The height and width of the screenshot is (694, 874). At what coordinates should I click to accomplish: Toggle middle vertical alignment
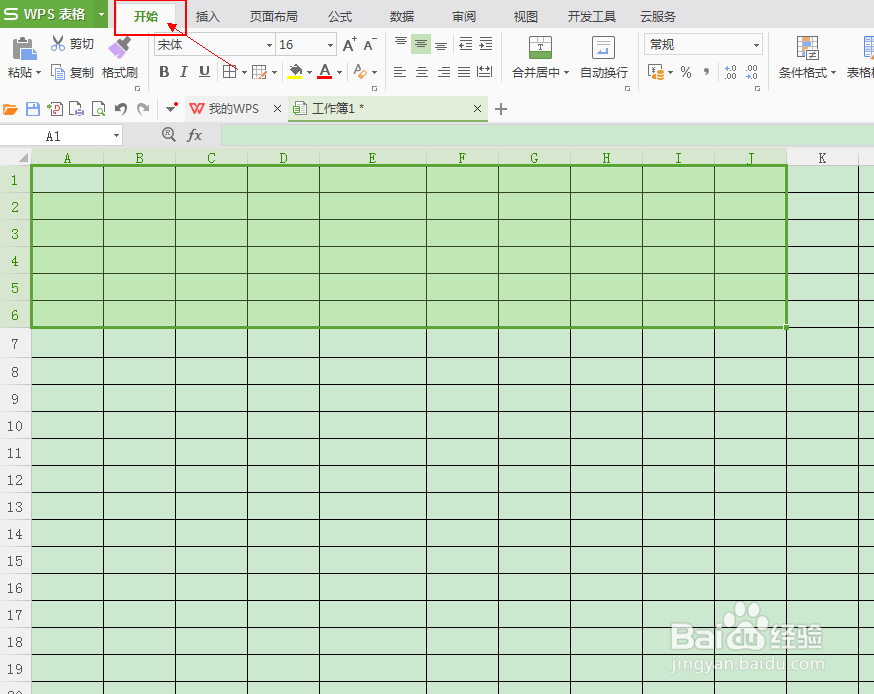point(421,44)
